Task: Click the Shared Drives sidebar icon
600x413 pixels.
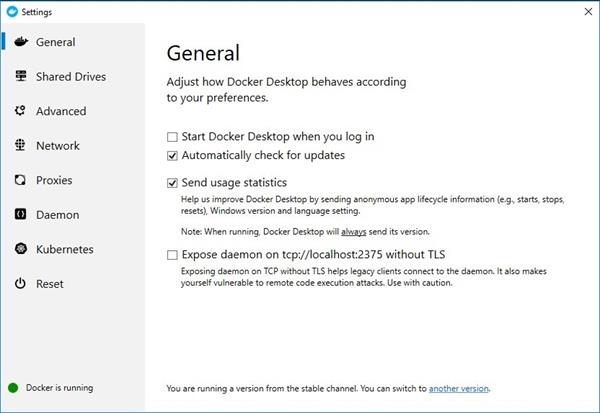Action: 20,77
